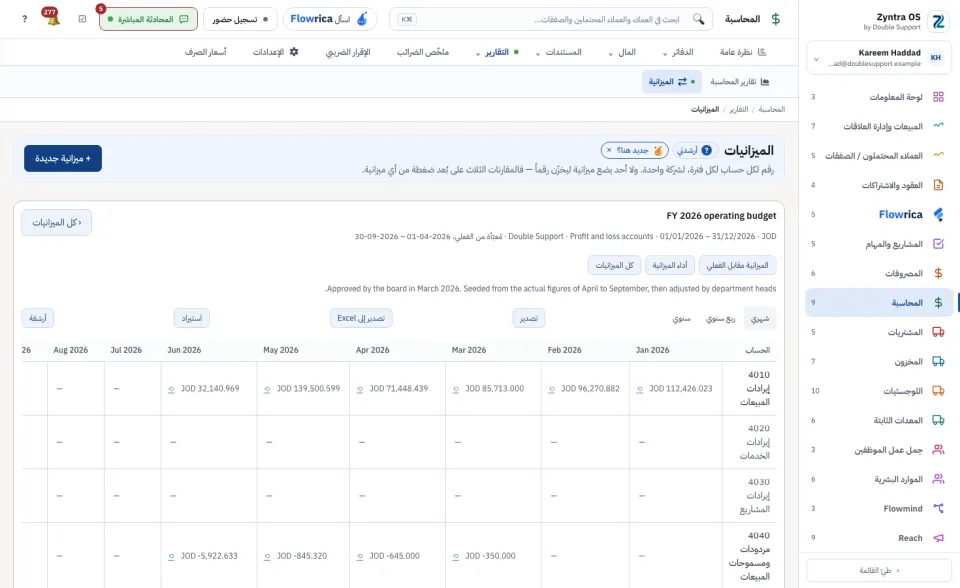This screenshot has width=960, height=588.
Task: Click the Mar 2026 4040 cell info icon
Action: [456, 557]
